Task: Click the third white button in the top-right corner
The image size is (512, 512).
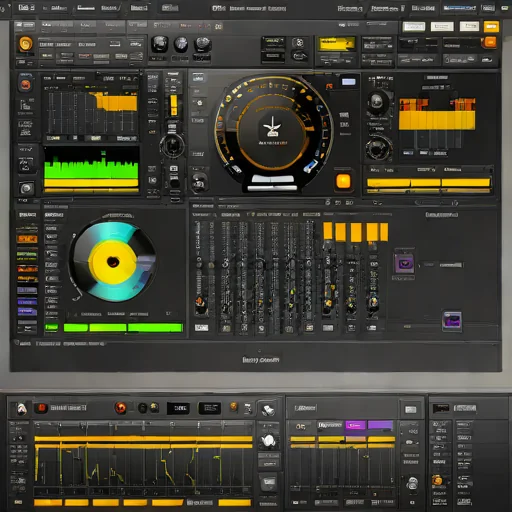Action: 469,26
